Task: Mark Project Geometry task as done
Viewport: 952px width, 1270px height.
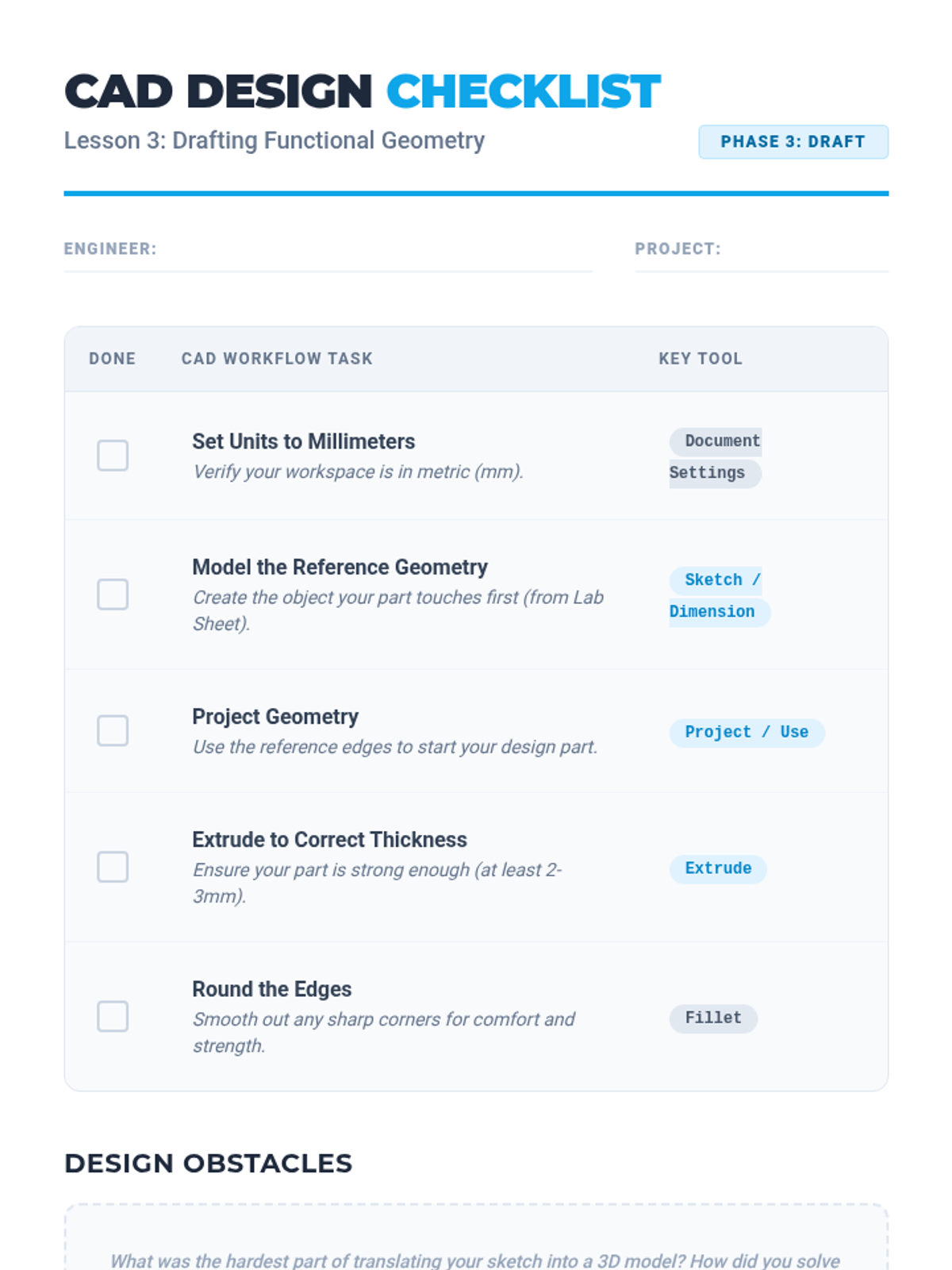Action: tap(113, 731)
